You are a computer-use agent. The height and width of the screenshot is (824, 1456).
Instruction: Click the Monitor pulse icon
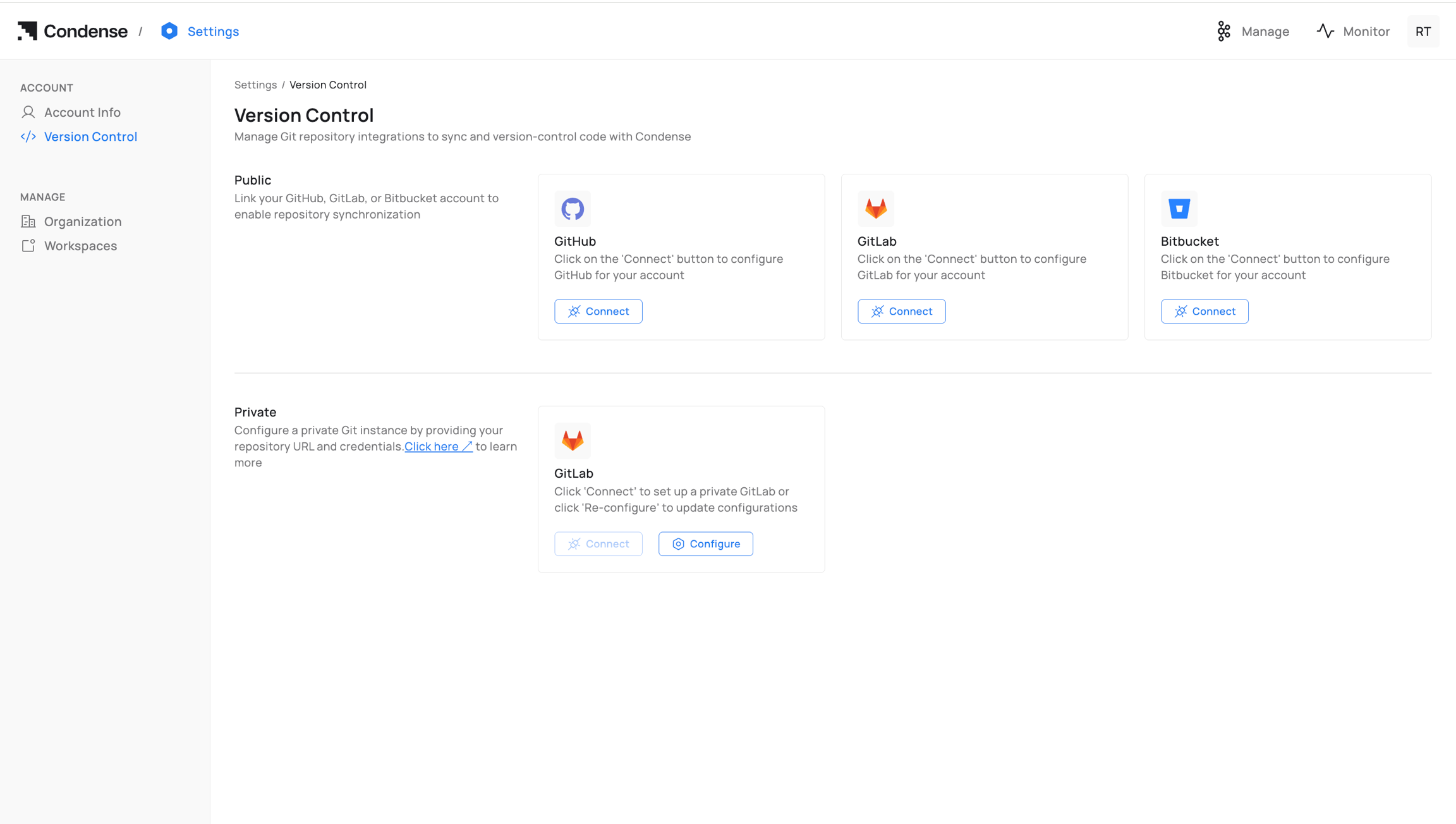point(1325,31)
